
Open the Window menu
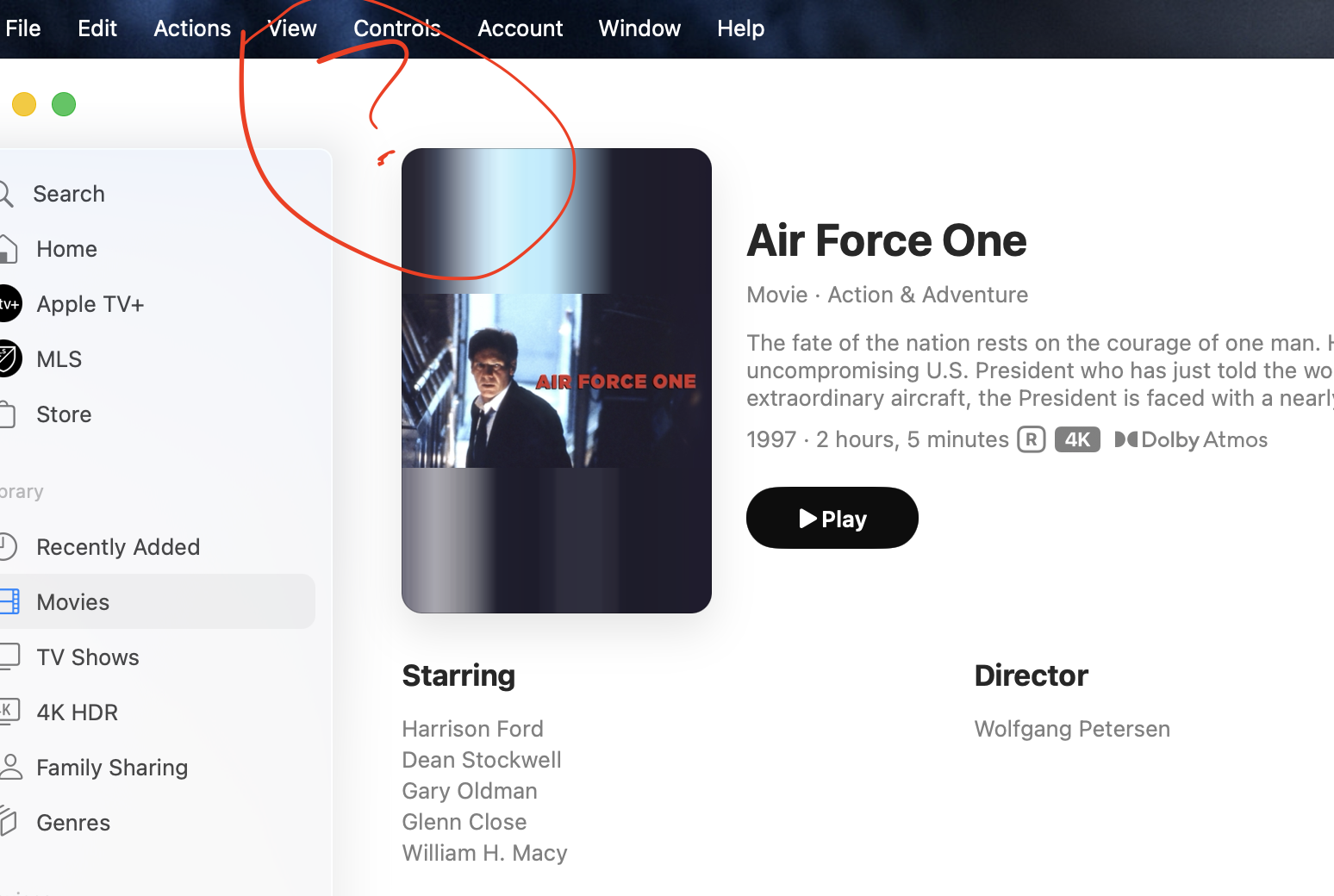click(x=639, y=28)
